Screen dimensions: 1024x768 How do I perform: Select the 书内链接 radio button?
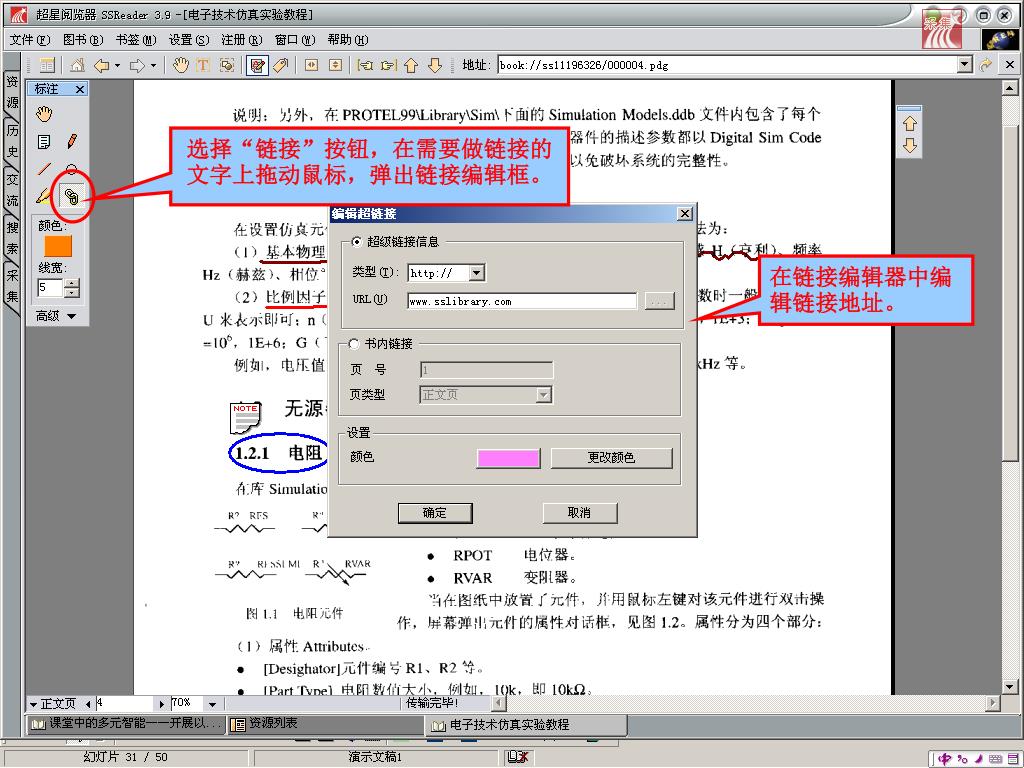pyautogui.click(x=354, y=344)
